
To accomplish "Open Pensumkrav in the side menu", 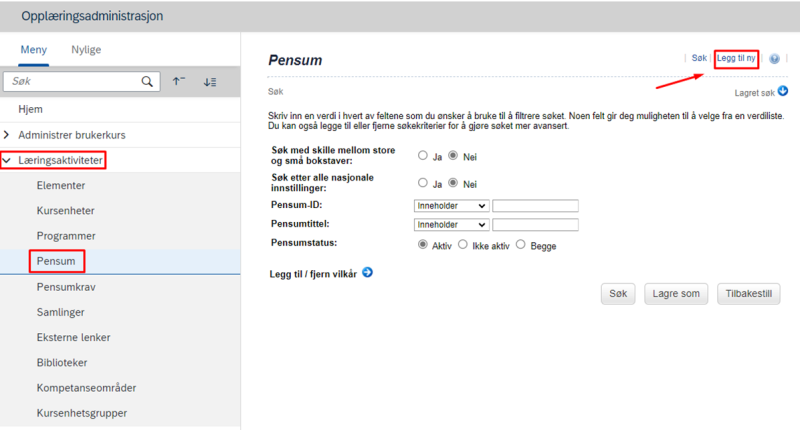I will [x=66, y=287].
